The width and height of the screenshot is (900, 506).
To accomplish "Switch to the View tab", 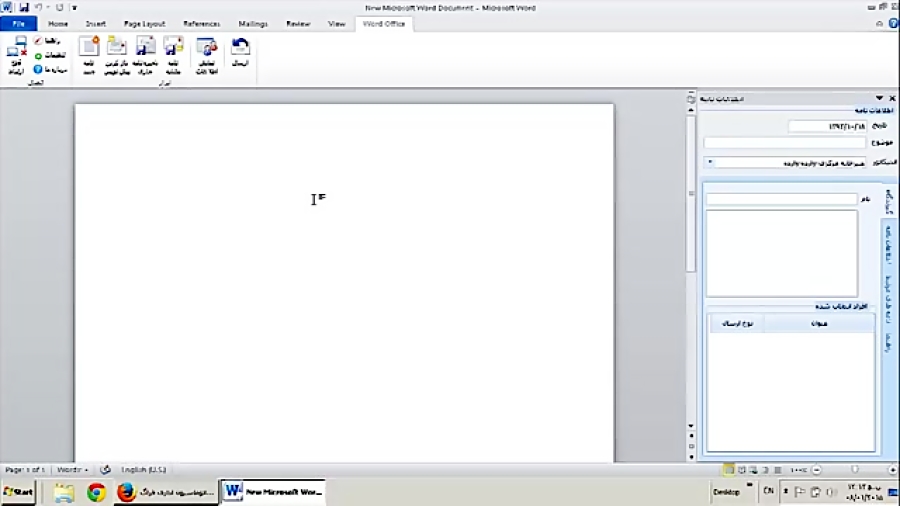I will pos(336,24).
